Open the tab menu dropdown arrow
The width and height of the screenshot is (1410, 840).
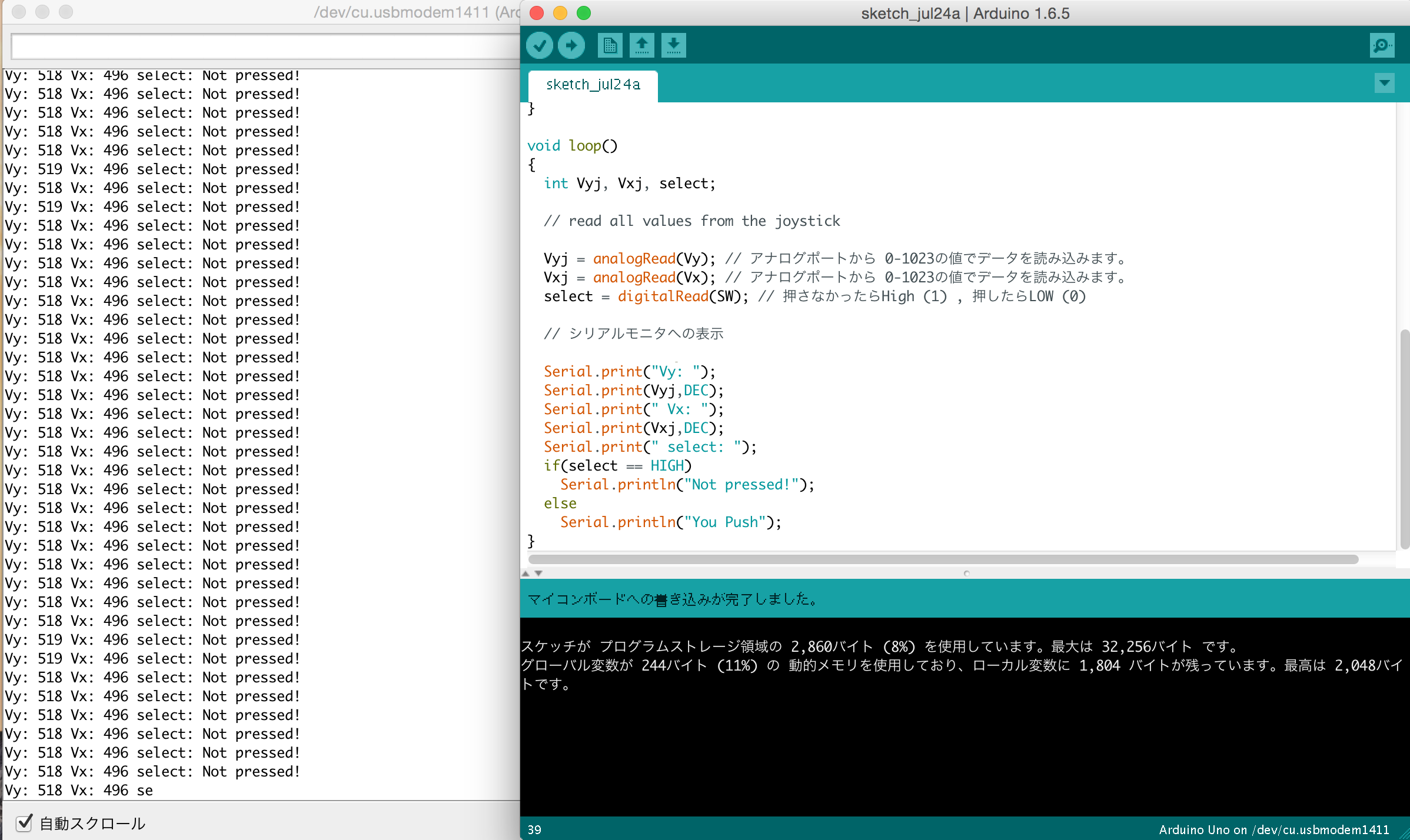point(1384,83)
